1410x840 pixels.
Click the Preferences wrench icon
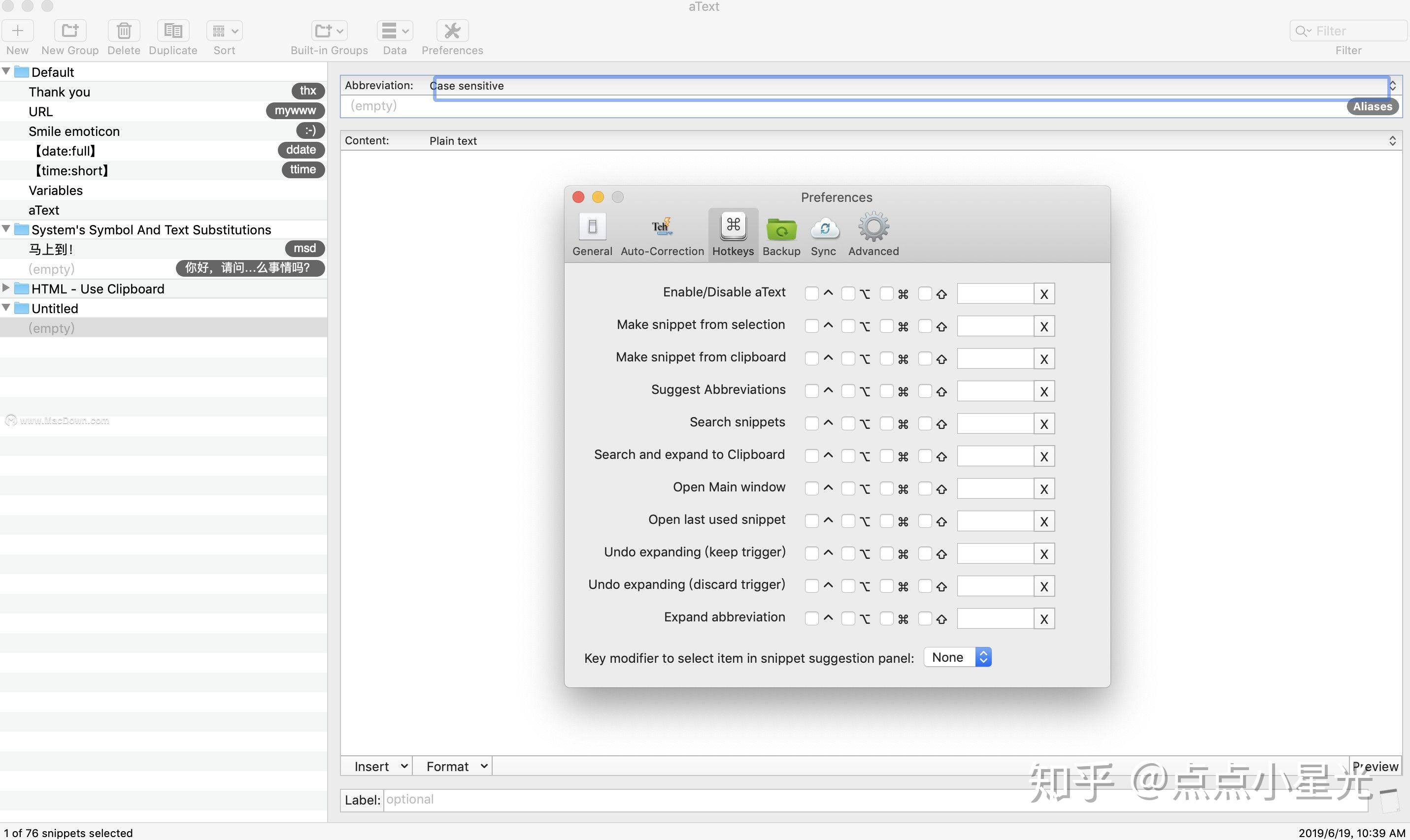(452, 31)
